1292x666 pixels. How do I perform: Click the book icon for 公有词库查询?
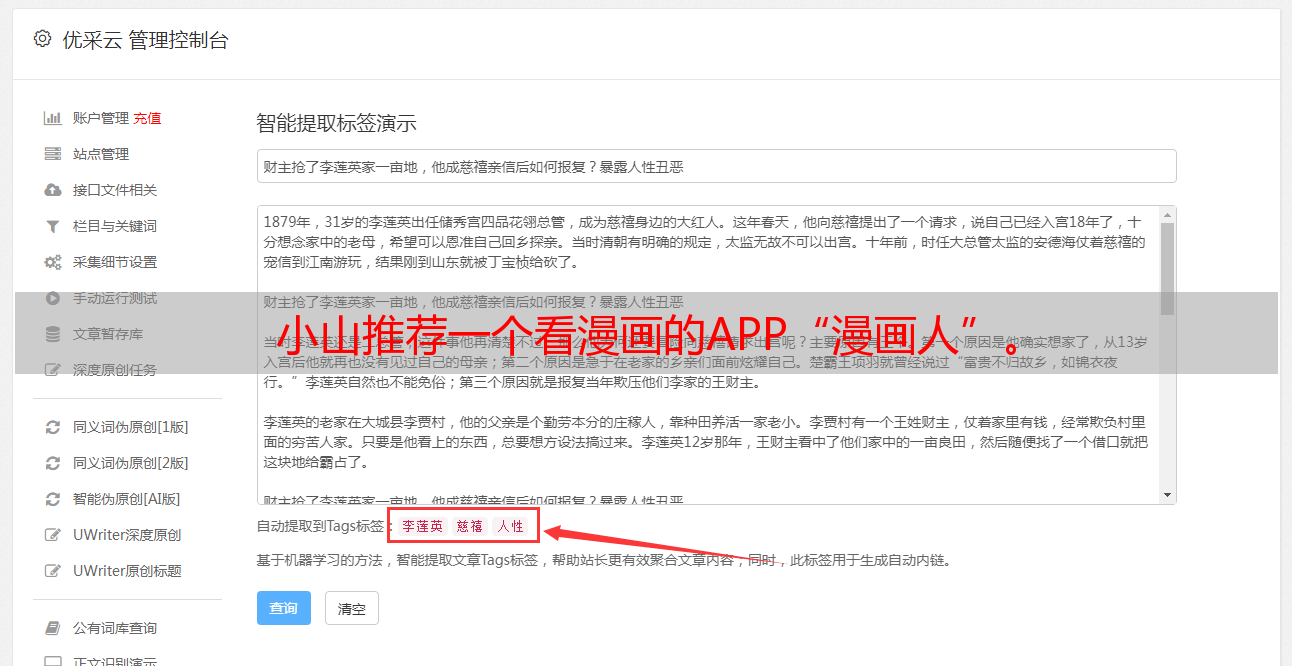point(53,628)
